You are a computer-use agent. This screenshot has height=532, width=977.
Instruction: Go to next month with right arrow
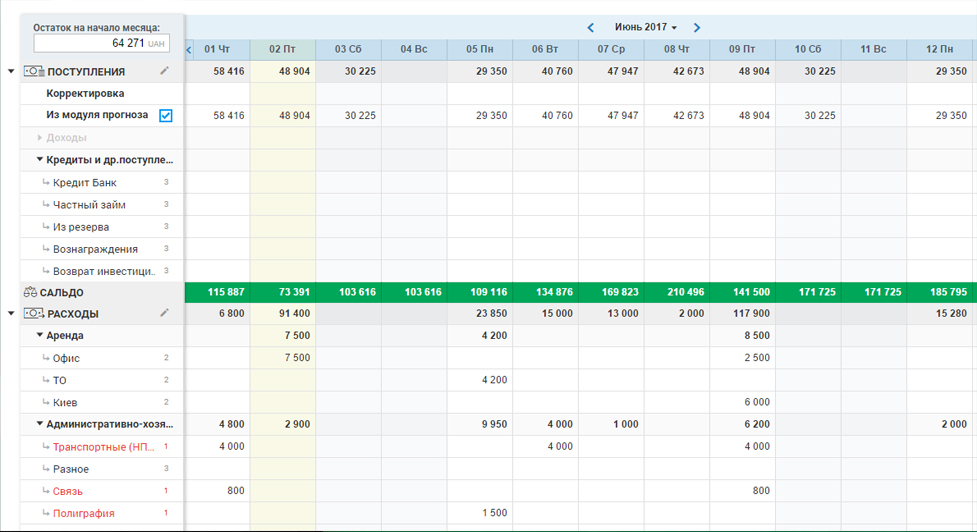click(697, 28)
